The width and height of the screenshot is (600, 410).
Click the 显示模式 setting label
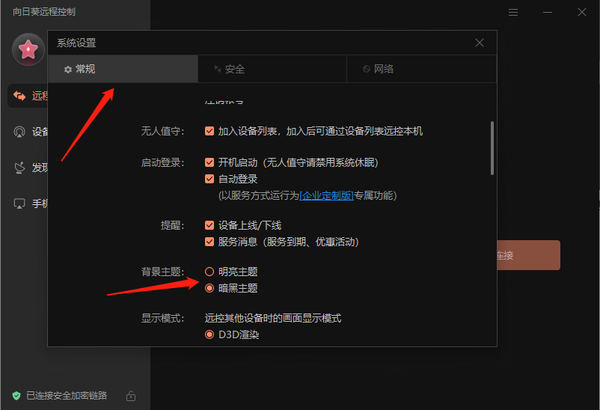[x=163, y=318]
